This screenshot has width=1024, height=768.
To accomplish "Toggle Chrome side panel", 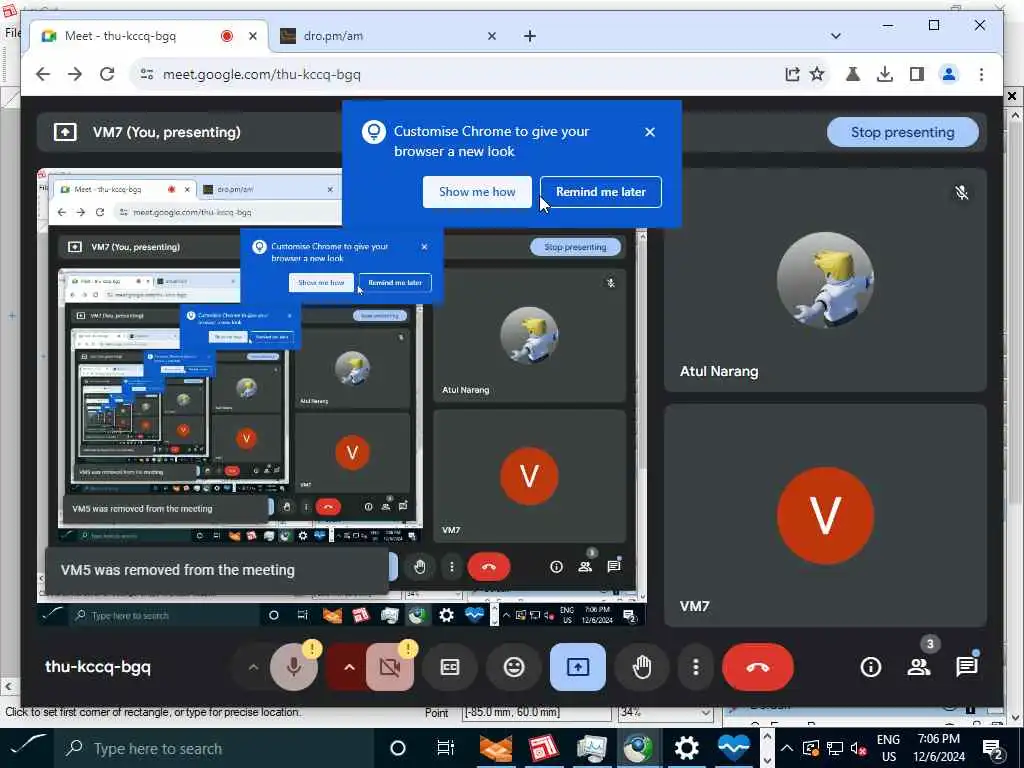I will [x=917, y=74].
